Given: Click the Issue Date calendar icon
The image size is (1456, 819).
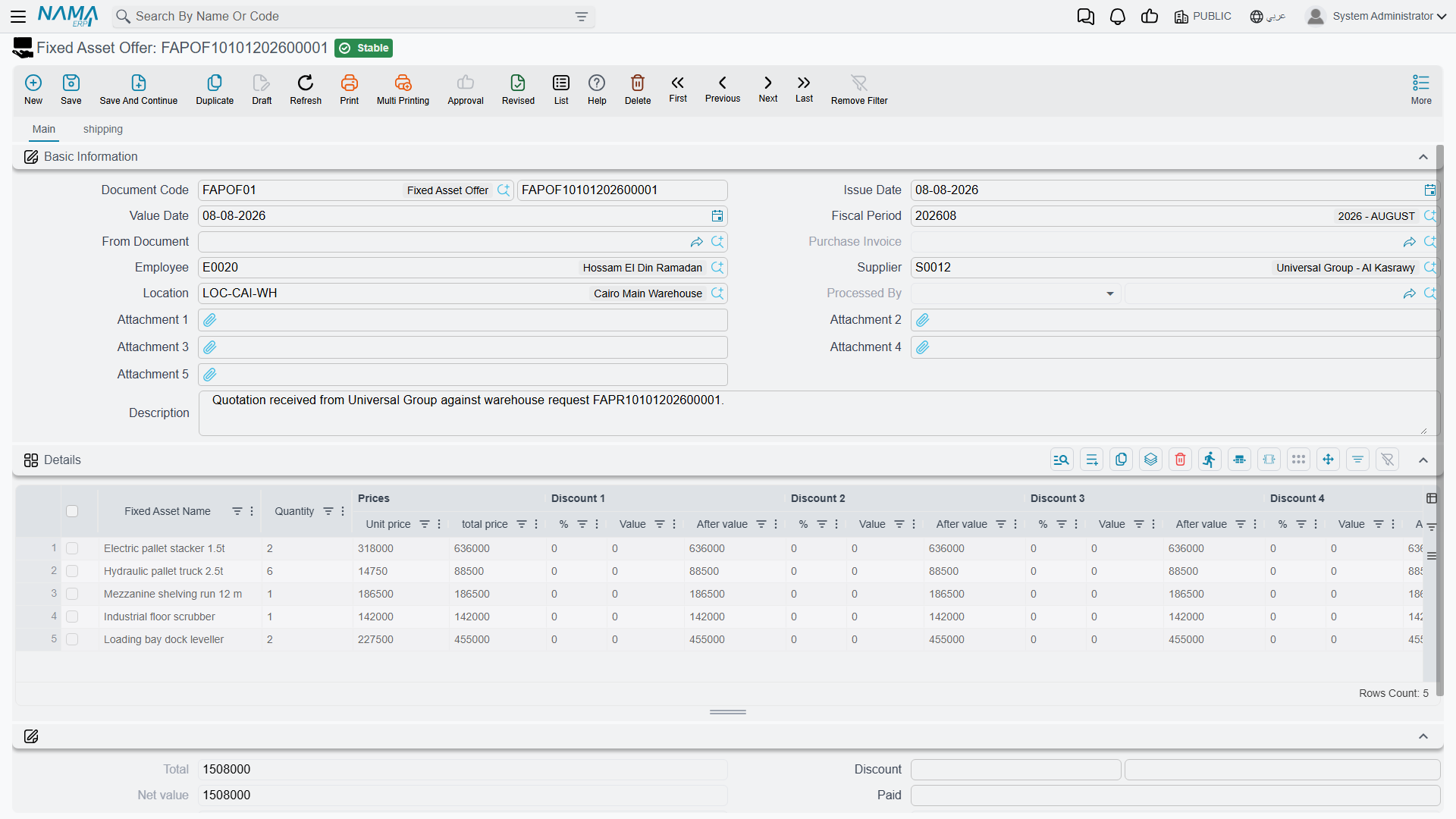Looking at the screenshot, I should pos(1430,190).
